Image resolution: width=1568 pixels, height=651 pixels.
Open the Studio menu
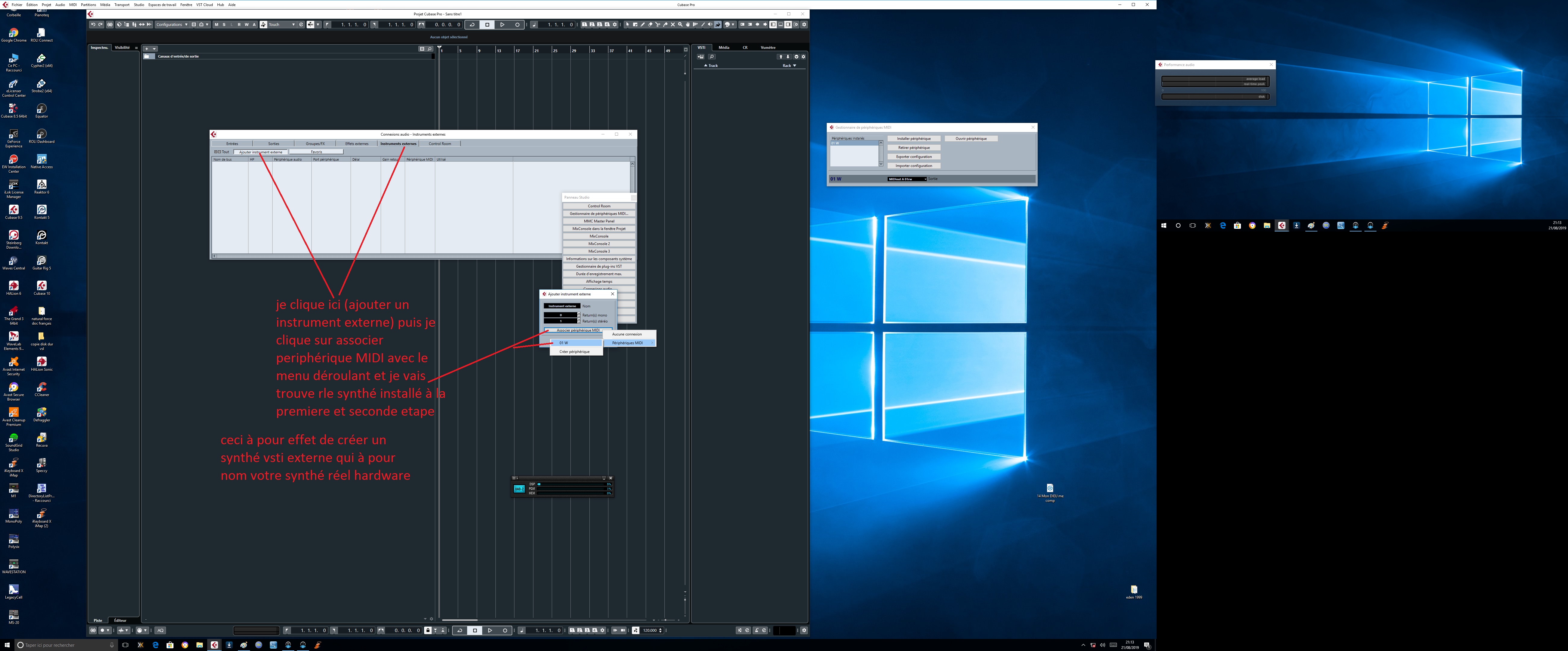click(x=139, y=4)
